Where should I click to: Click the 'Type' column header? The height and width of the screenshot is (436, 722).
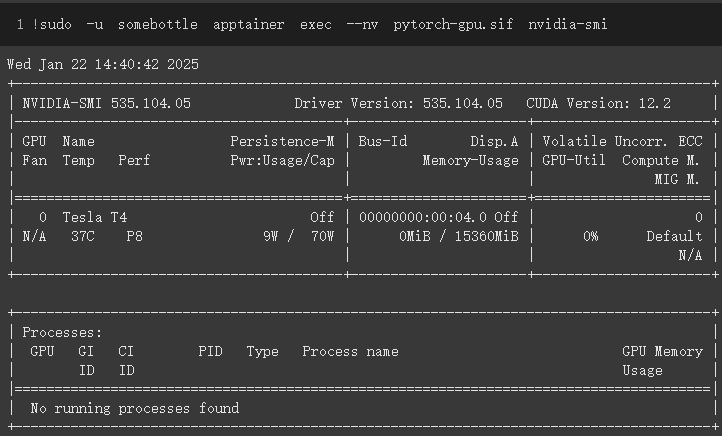click(x=262, y=352)
